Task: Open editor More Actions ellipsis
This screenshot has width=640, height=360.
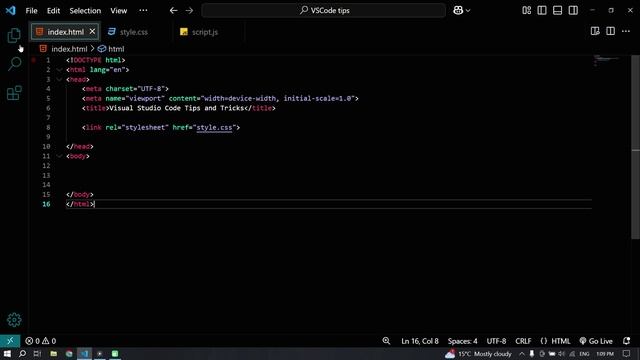Action: click(626, 31)
